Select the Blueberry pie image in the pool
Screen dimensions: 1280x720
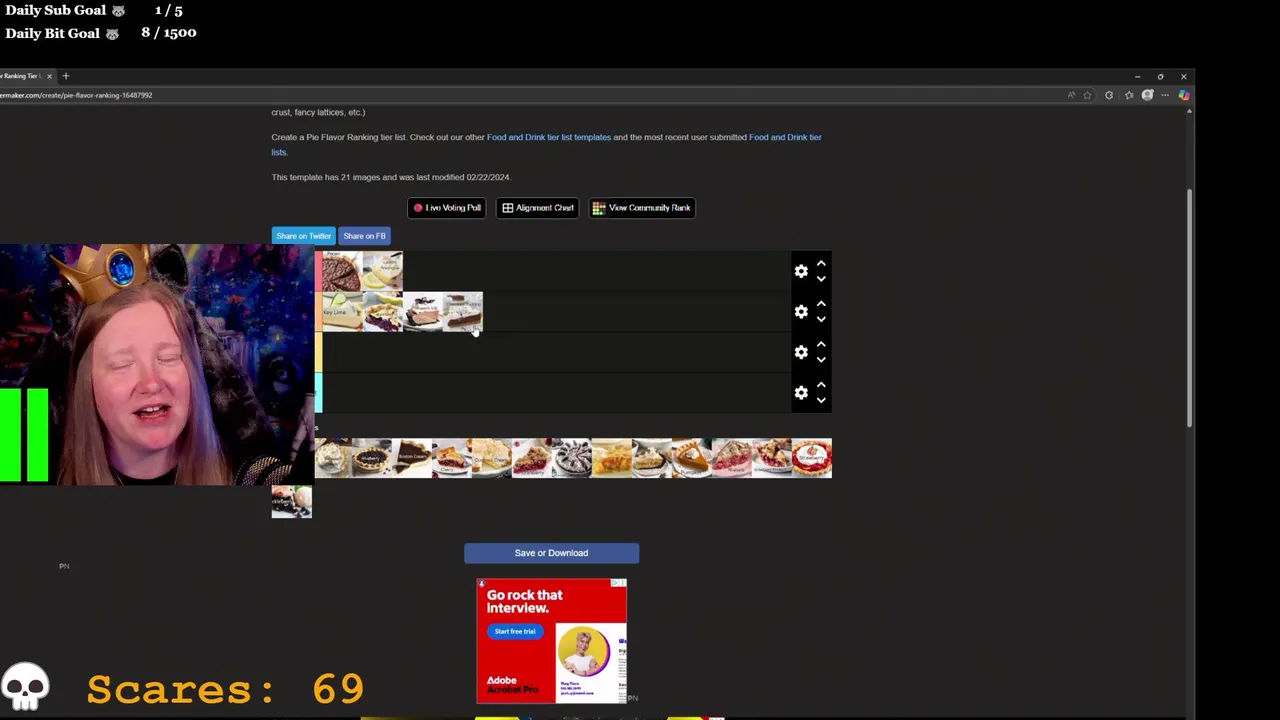click(x=372, y=458)
